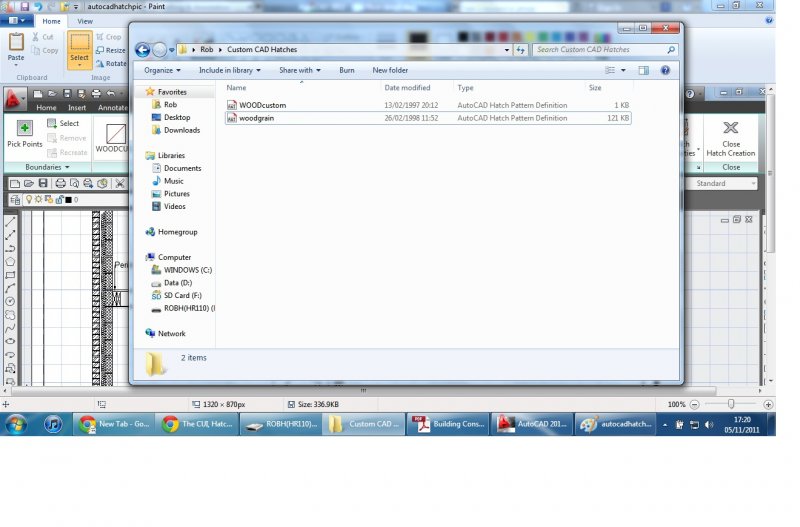The width and height of the screenshot is (800, 527).
Task: Open the Organize menu
Action: tap(162, 70)
